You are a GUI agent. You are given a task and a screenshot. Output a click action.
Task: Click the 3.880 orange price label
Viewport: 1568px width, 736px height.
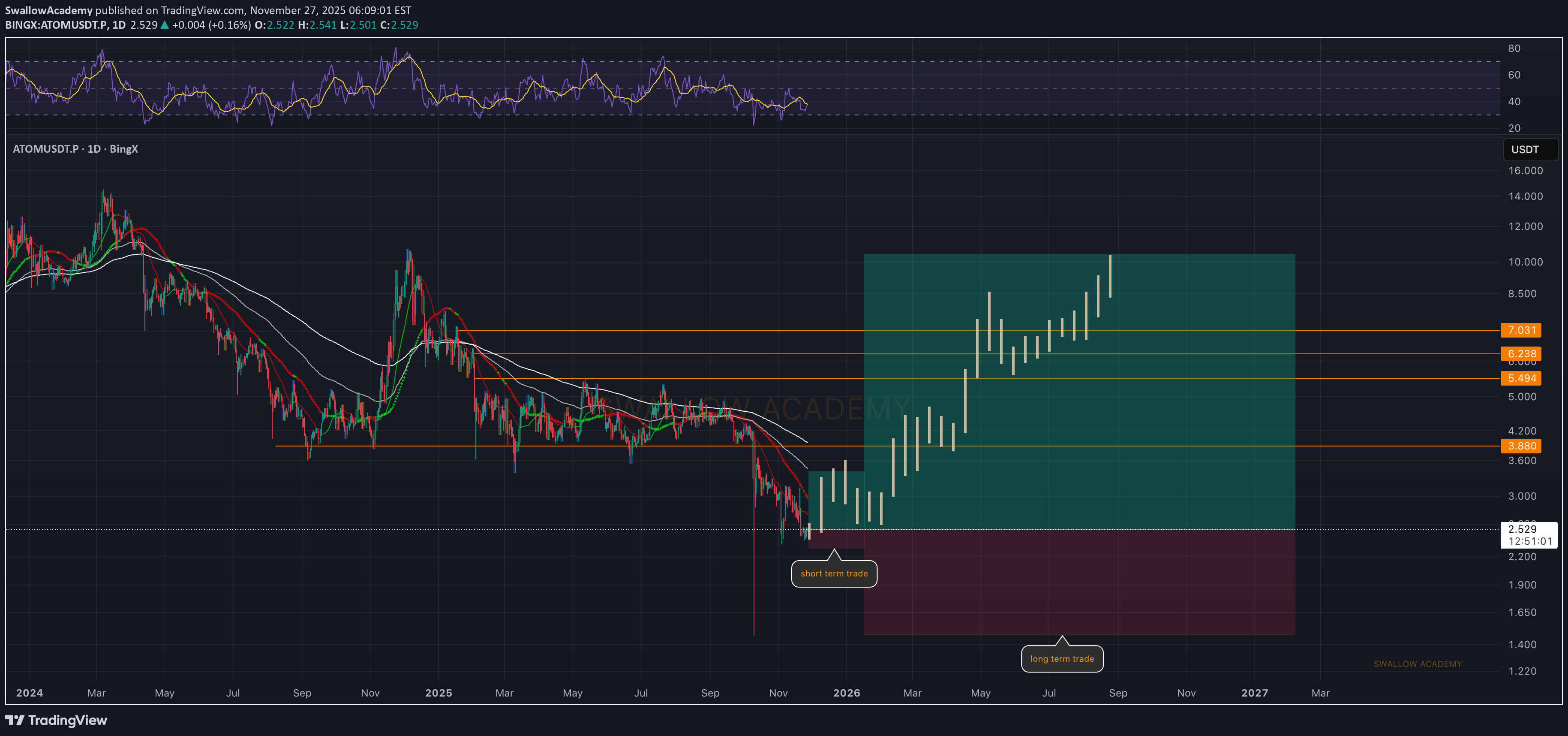click(1521, 446)
